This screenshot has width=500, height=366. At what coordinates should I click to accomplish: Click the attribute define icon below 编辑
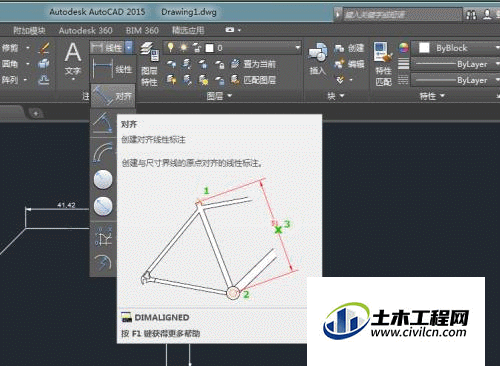click(x=340, y=80)
